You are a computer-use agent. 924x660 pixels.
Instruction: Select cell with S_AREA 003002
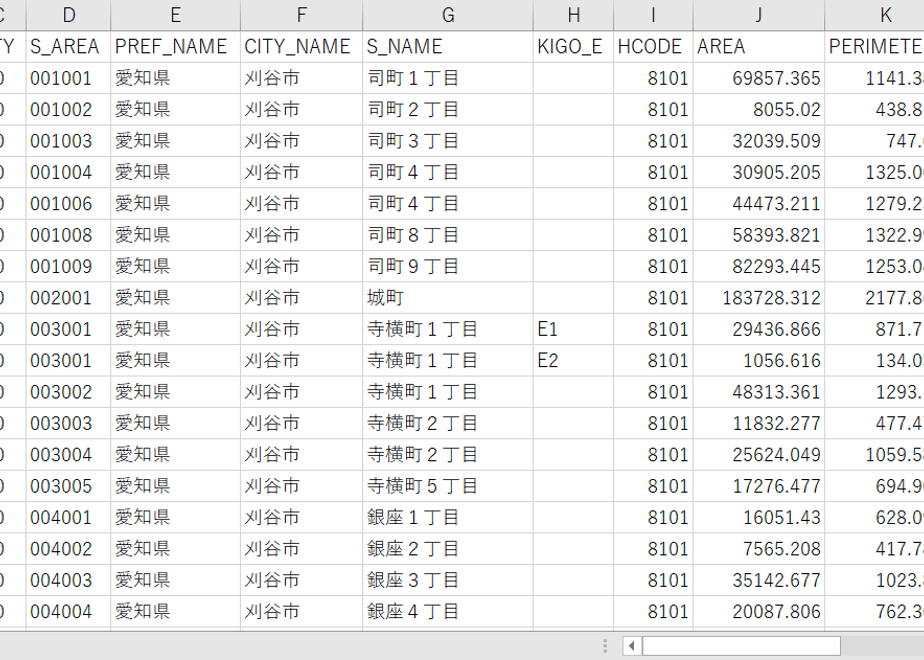click(x=68, y=392)
